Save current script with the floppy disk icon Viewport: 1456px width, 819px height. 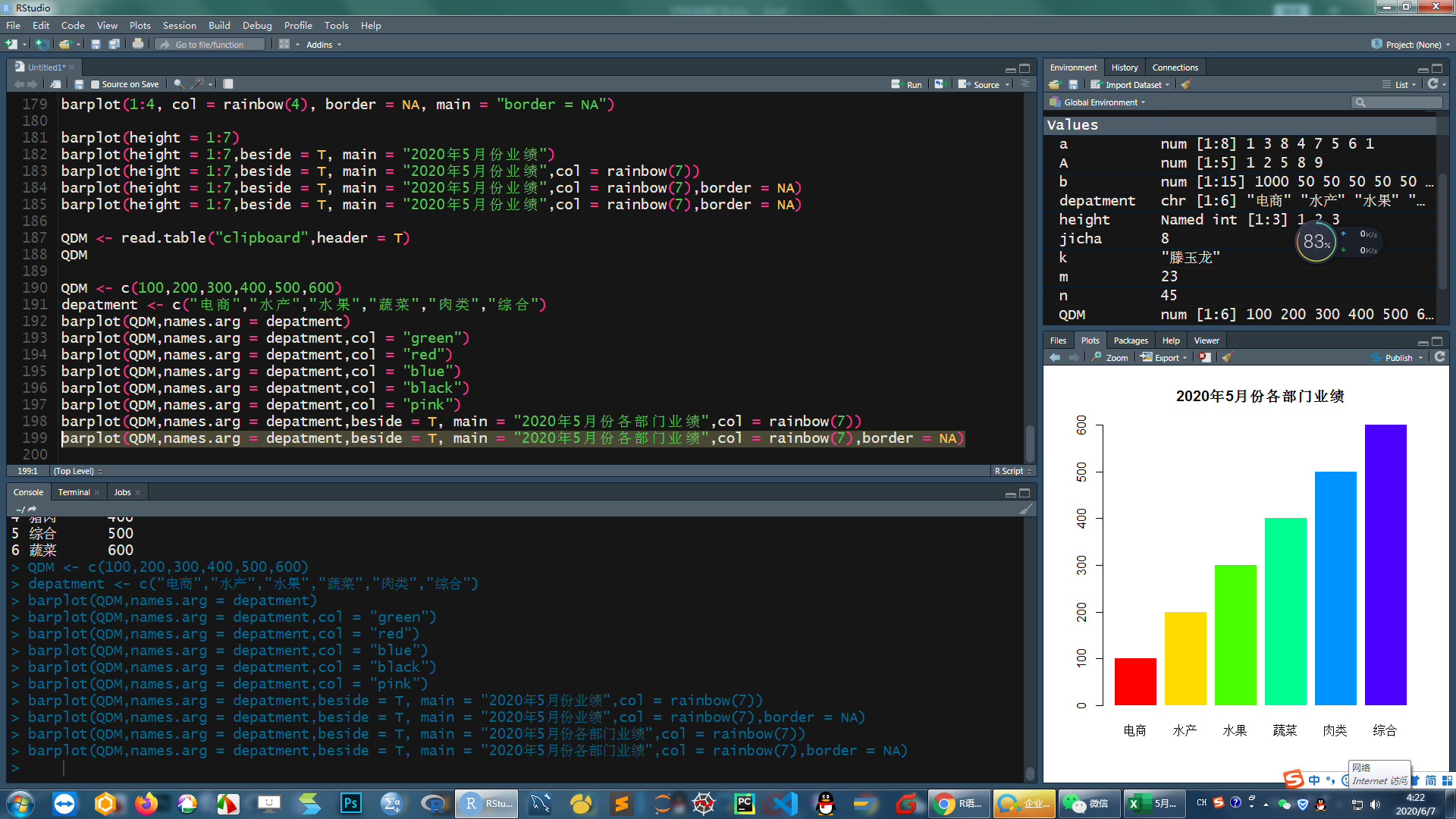pos(79,84)
